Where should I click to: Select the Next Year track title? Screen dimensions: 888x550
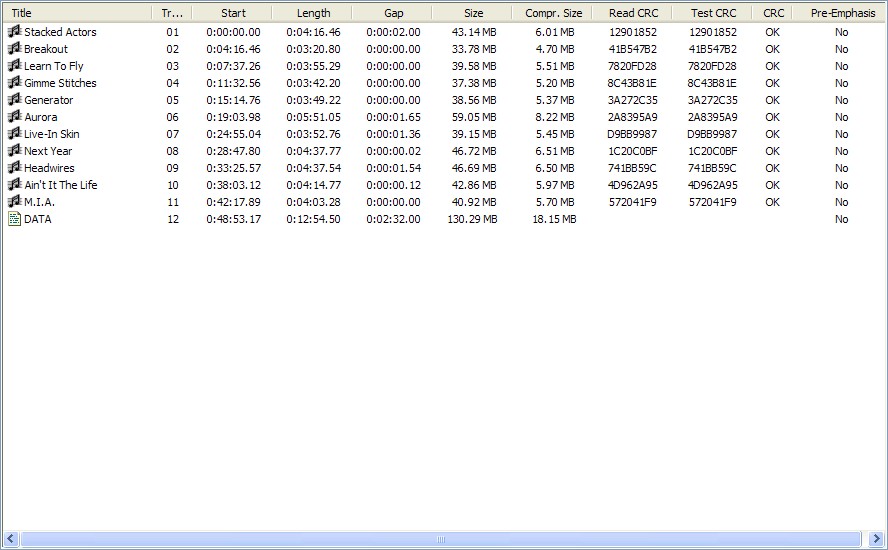(x=48, y=151)
